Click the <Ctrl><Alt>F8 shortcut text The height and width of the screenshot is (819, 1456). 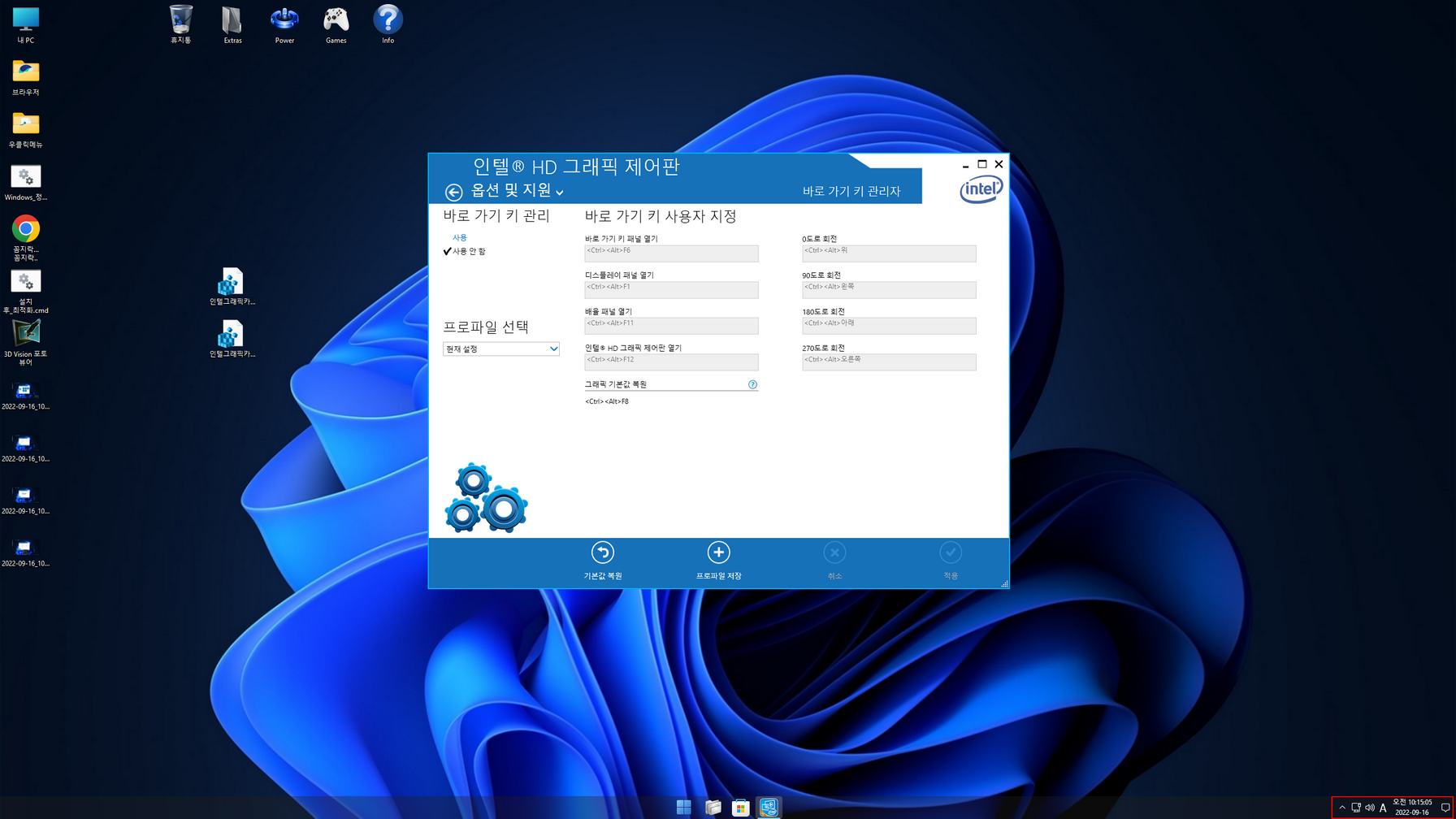coord(607,401)
